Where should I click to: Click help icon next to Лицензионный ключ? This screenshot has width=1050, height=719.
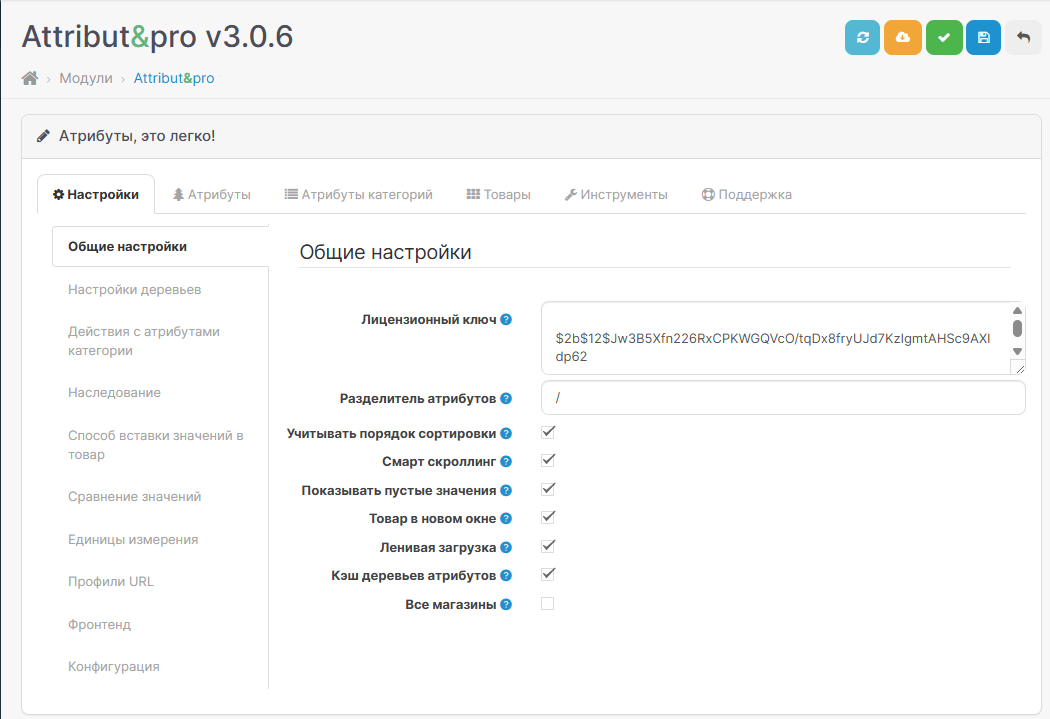(506, 320)
